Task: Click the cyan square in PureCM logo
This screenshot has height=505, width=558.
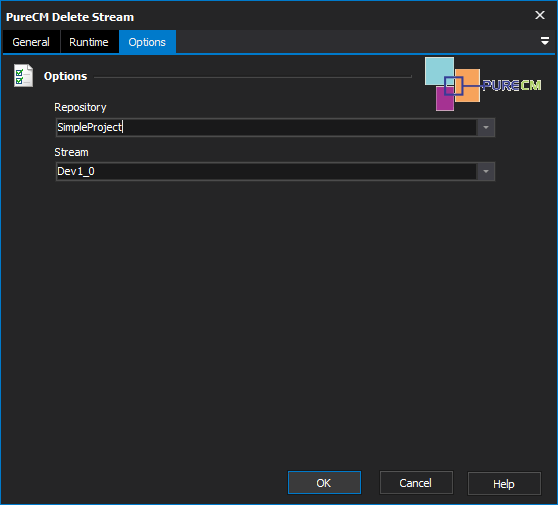Action: (439, 71)
